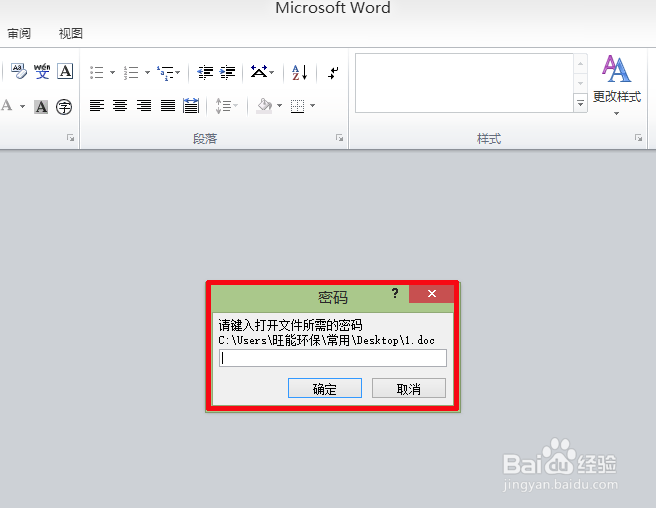Click the Numbering list icon
656x508 pixels.
tap(131, 72)
